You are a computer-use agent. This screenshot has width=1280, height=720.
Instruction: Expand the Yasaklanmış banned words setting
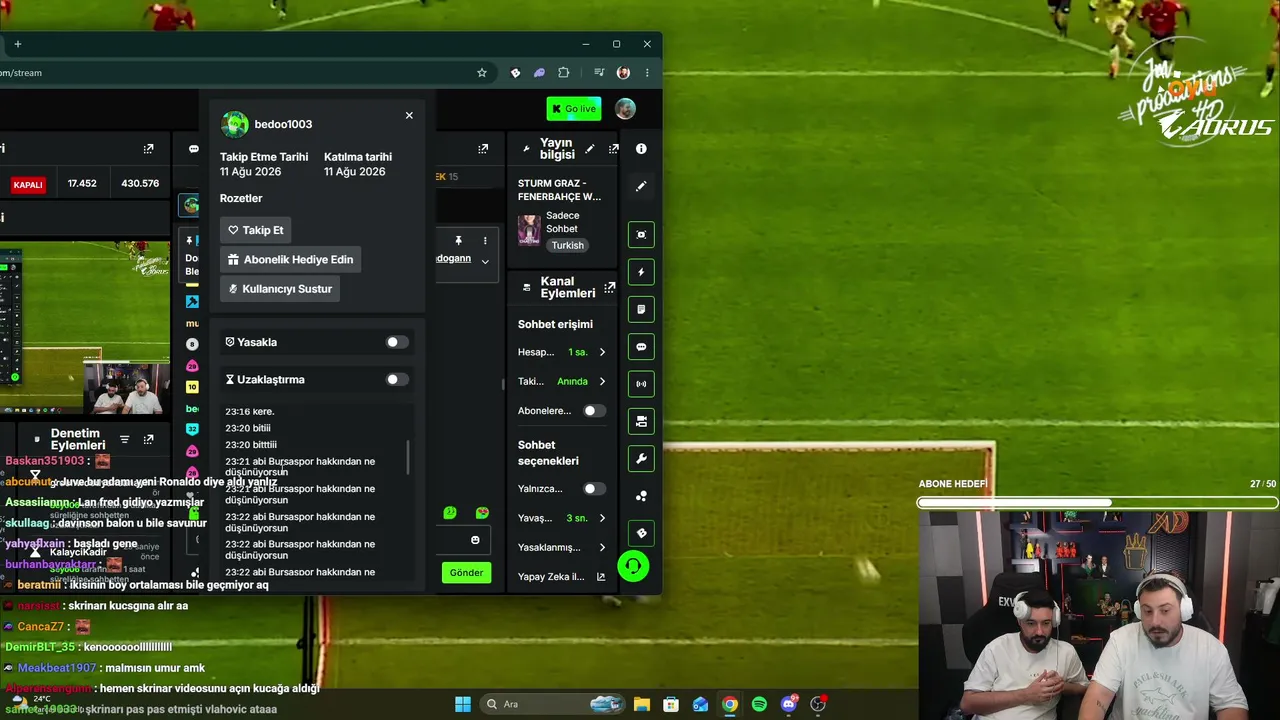(602, 547)
